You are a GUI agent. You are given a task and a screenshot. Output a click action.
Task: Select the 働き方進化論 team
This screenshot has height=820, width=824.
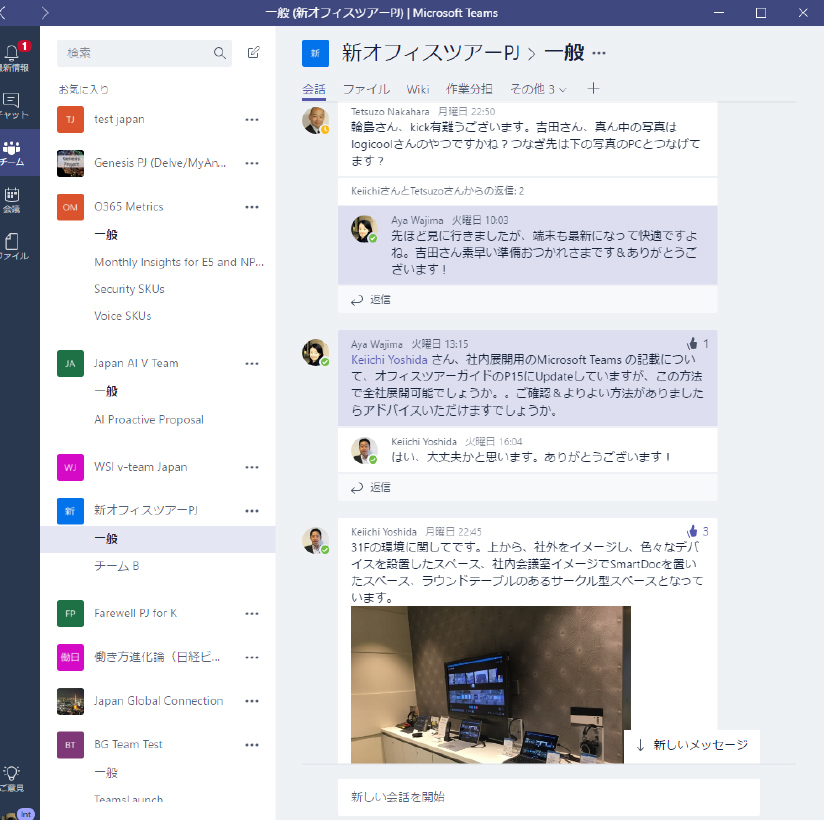pos(157,657)
